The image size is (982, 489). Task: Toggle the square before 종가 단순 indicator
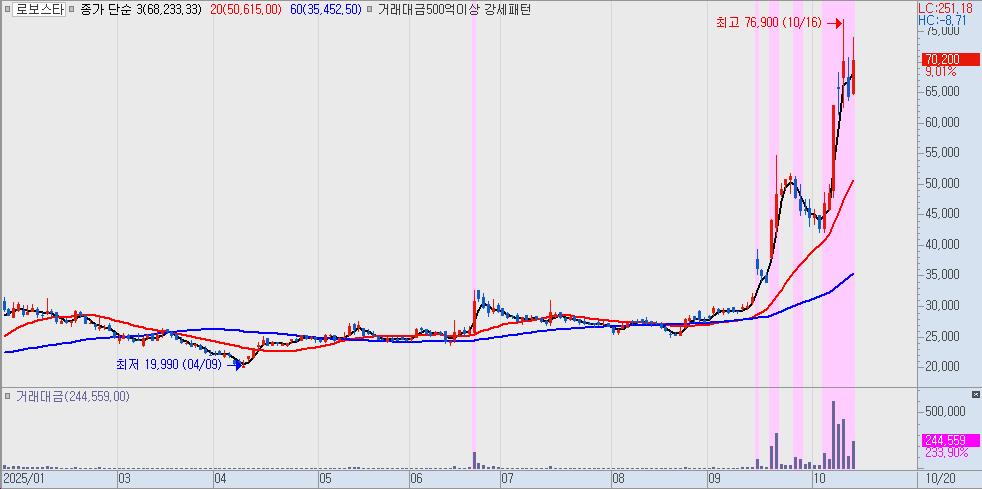point(73,11)
